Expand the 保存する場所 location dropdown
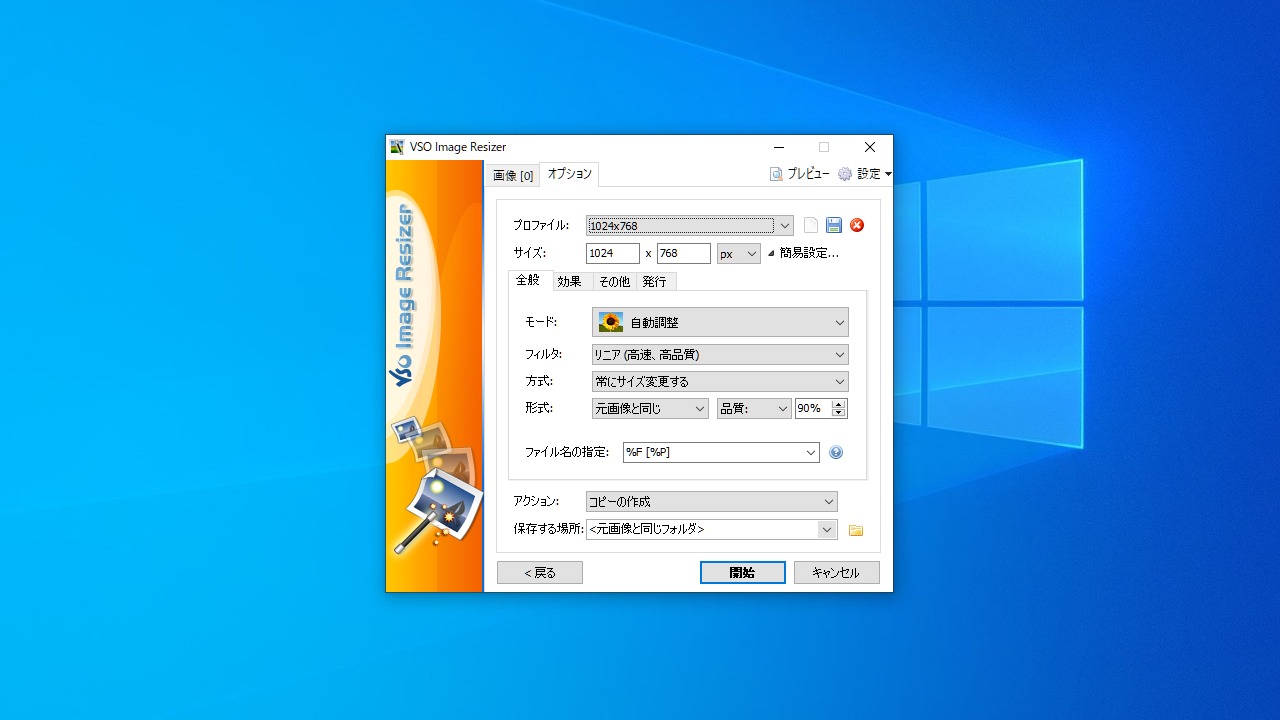Screen dimensions: 1280x720 coord(827,529)
